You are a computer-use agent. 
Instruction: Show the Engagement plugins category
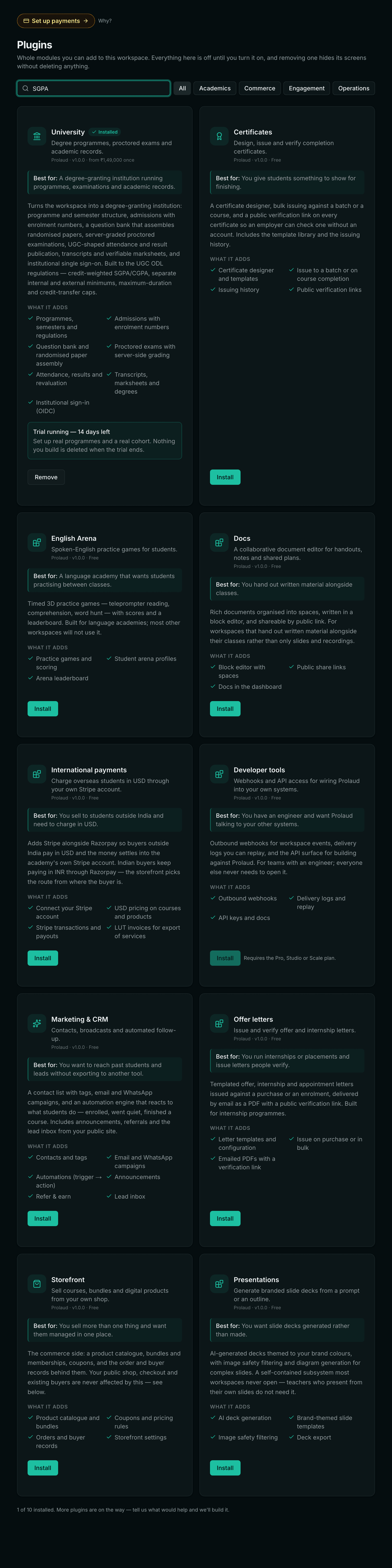[x=307, y=88]
